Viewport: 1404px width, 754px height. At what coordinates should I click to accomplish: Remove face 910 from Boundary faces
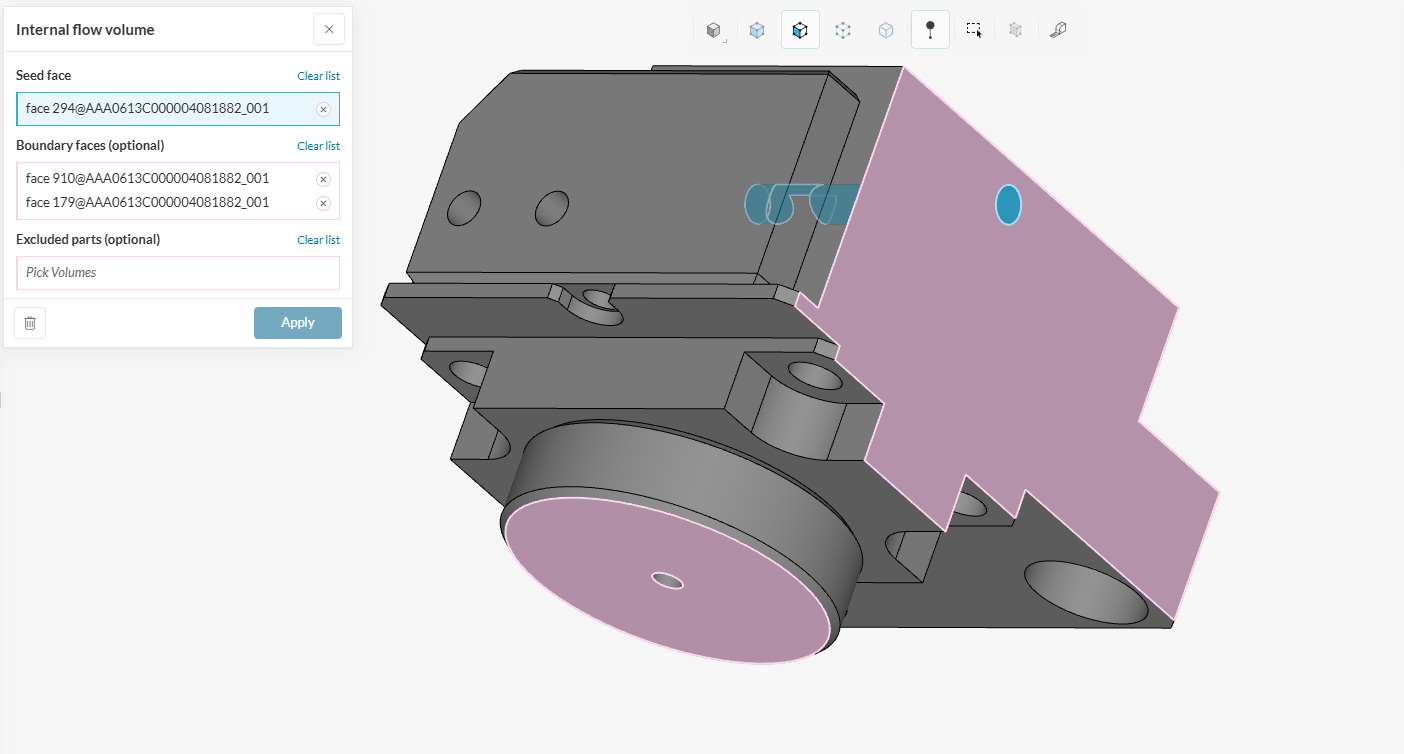click(323, 179)
